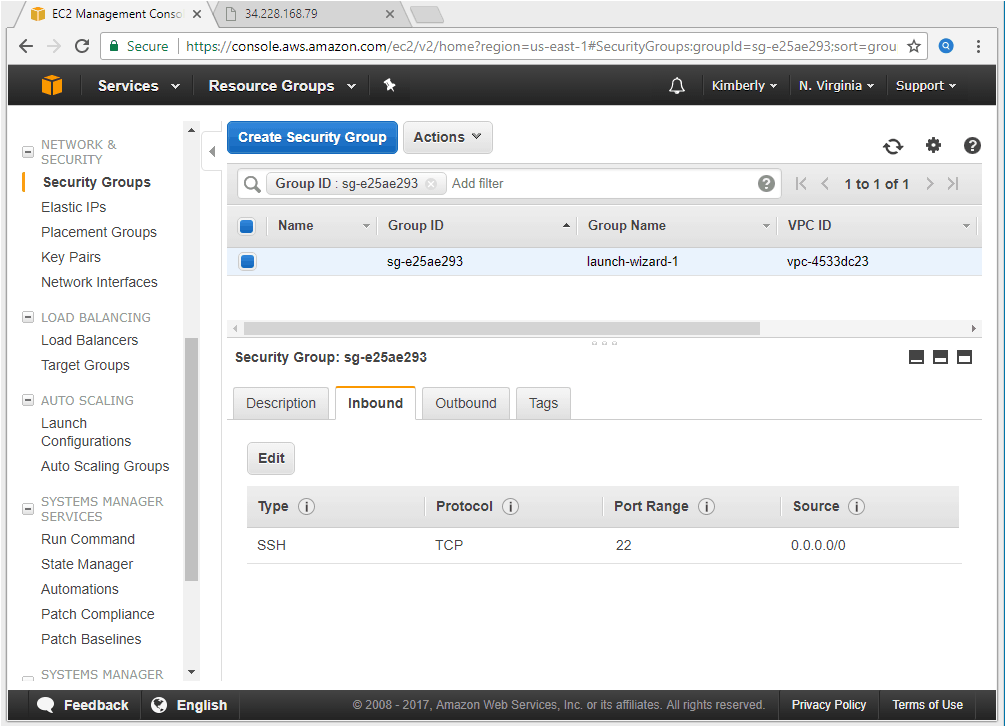The height and width of the screenshot is (727, 1006).
Task: Open Chrome menu three dots
Action: tap(978, 46)
